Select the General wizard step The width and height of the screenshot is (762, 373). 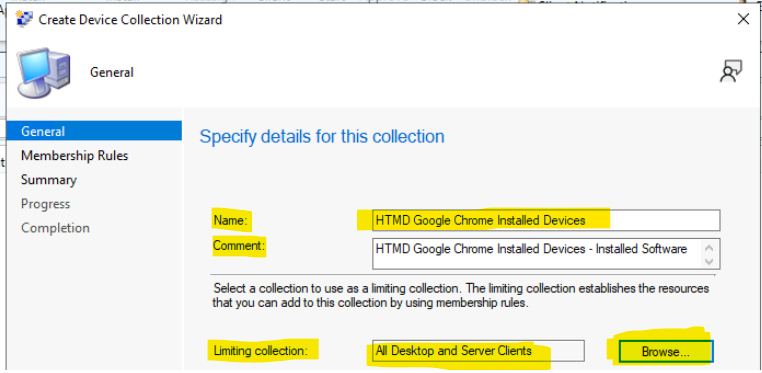(94, 131)
